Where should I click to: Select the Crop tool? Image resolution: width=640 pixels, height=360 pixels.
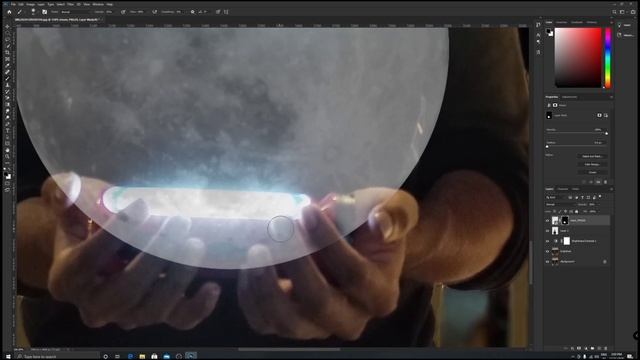[x=7, y=53]
